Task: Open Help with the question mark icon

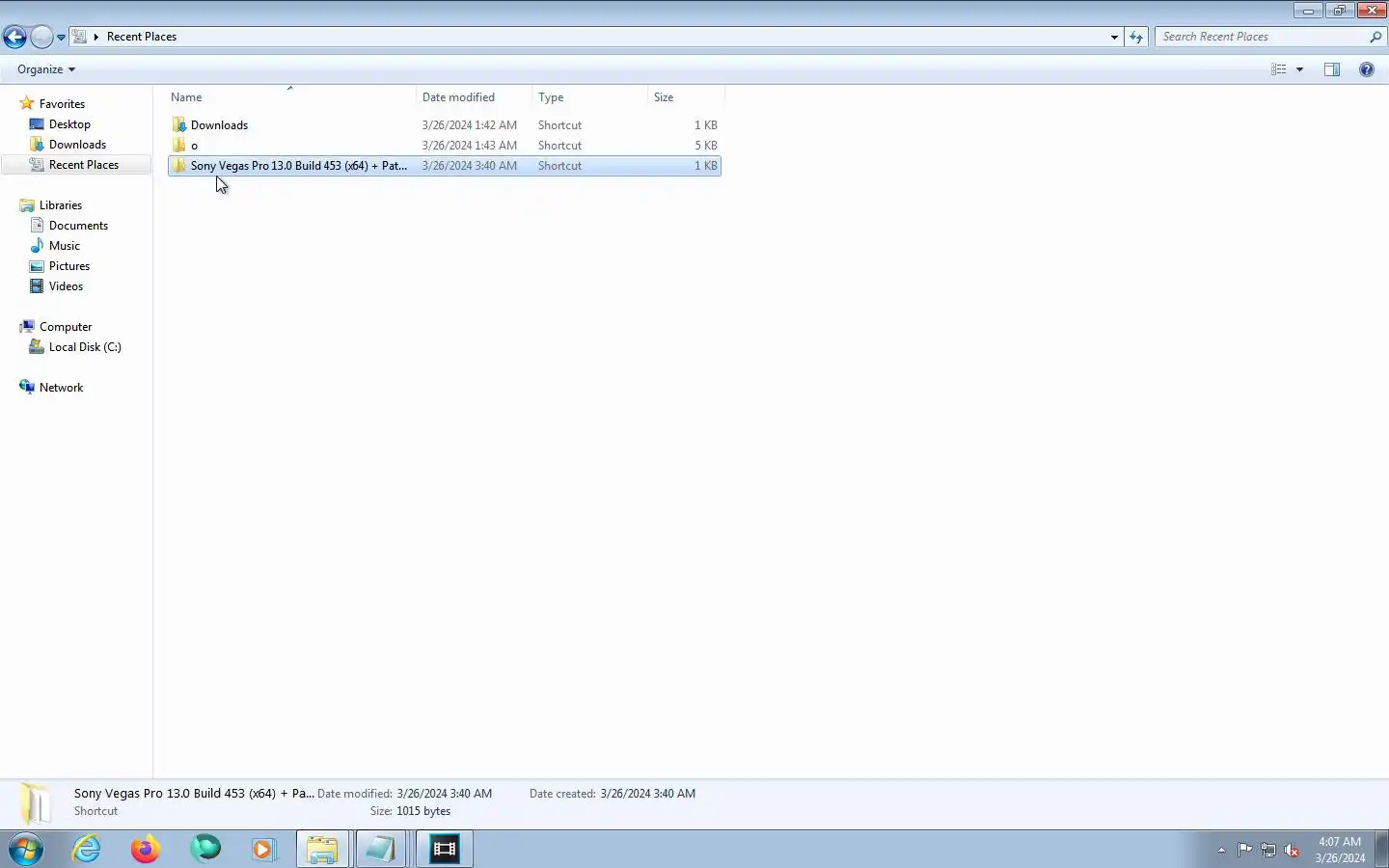Action: pos(1367,69)
